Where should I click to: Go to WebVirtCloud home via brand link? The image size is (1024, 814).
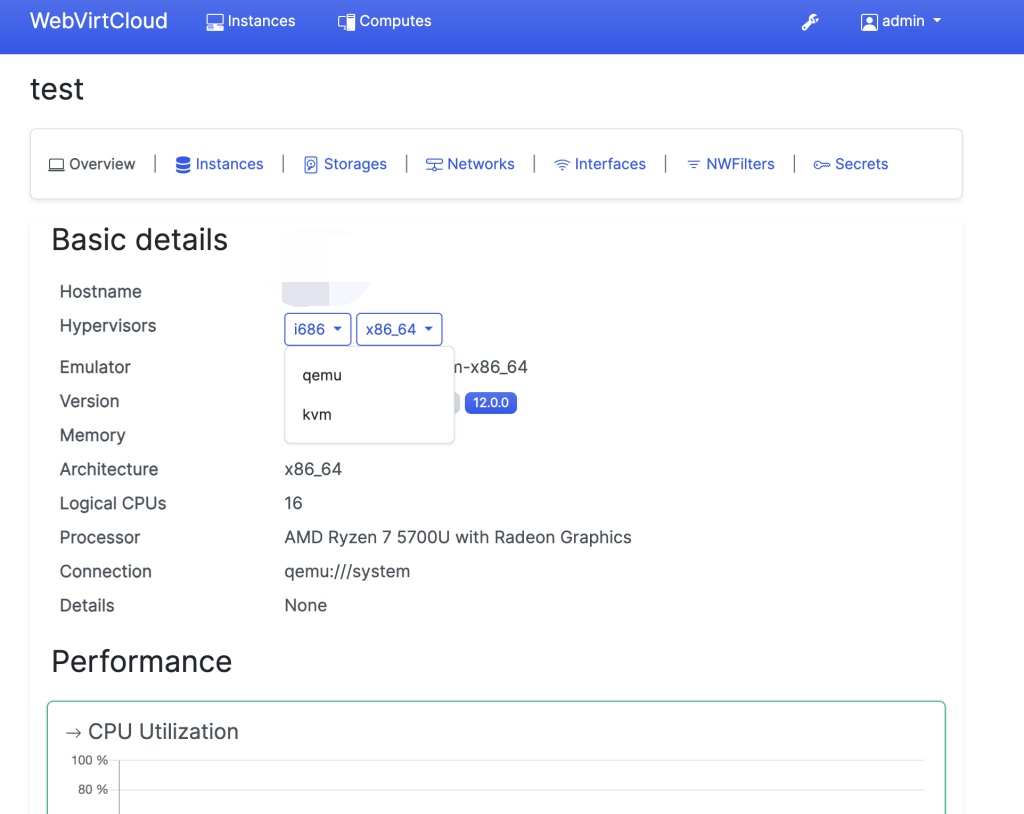point(99,21)
